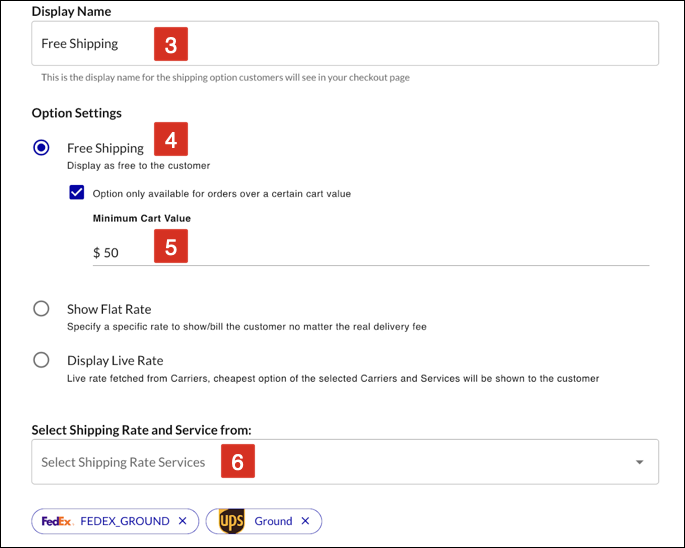685x548 pixels.
Task: Click the Display Name input field
Action: [x=345, y=43]
